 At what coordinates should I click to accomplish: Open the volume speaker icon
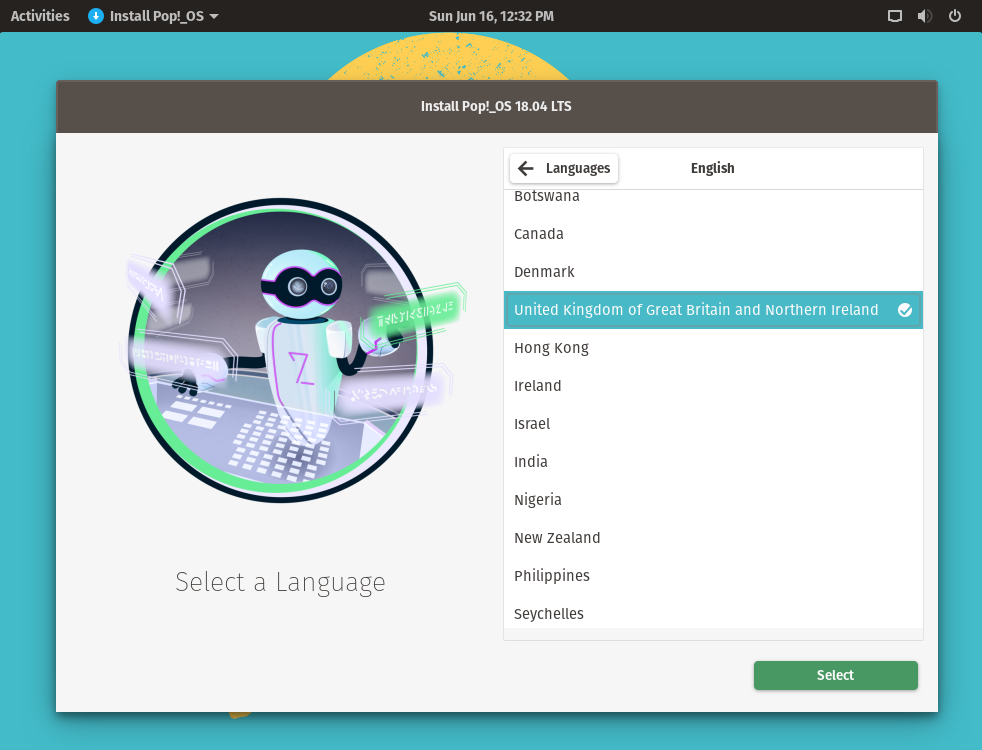click(x=924, y=16)
